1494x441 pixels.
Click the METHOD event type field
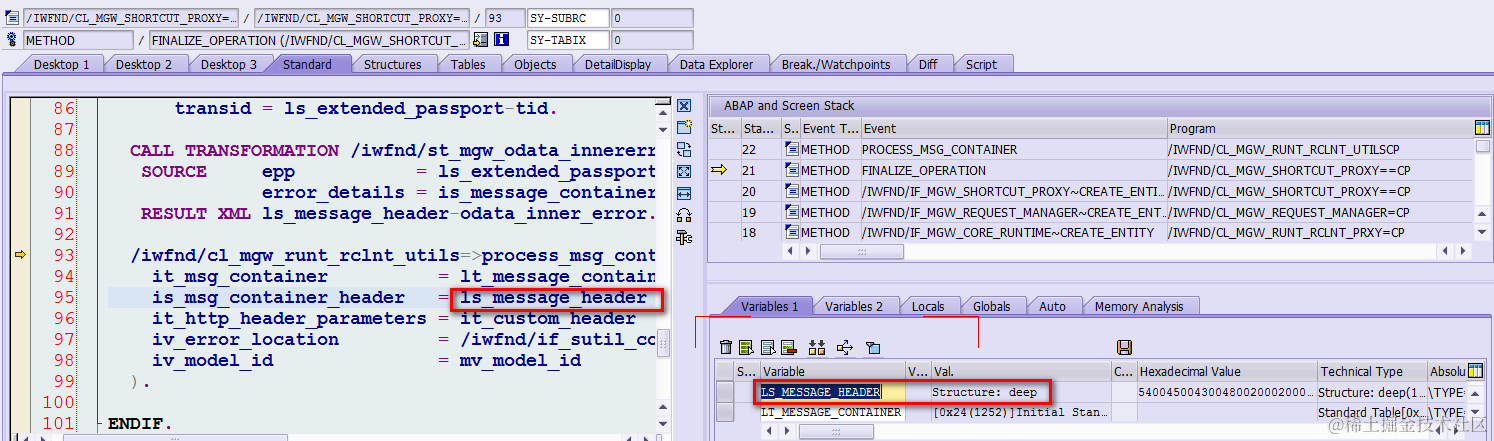tap(78, 40)
